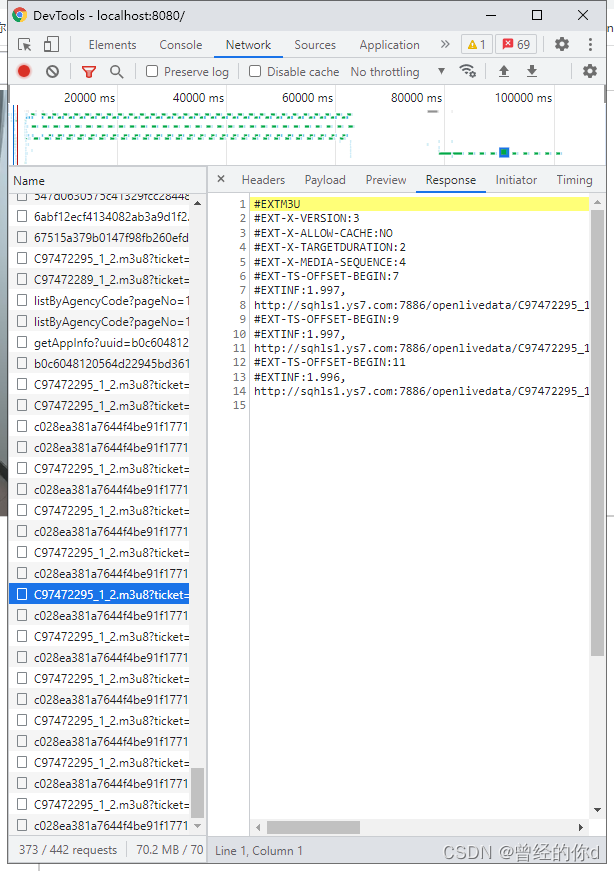Open network settings gear icon
614x871 pixels.
(590, 71)
